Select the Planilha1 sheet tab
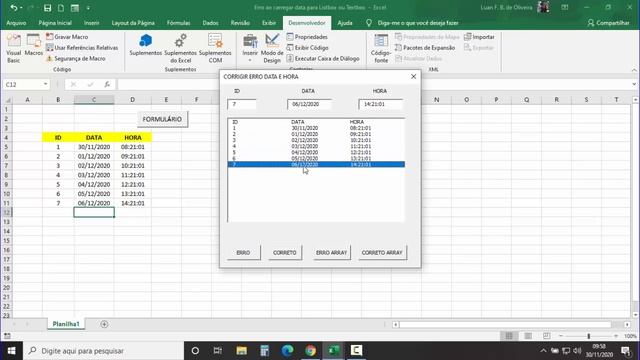The height and width of the screenshot is (360, 640). click(66, 324)
